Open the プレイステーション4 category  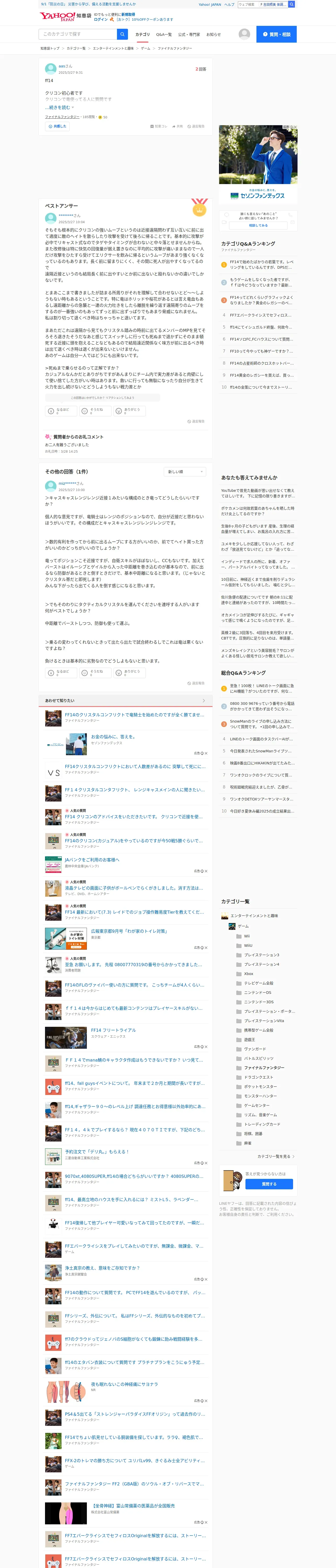(x=262, y=964)
